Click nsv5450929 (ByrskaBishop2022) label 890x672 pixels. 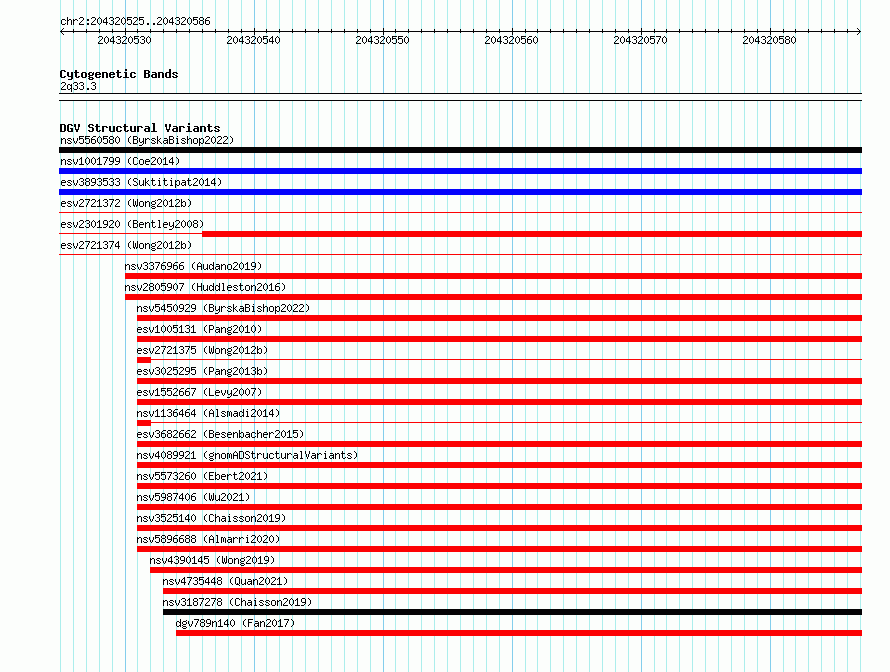[x=223, y=308]
